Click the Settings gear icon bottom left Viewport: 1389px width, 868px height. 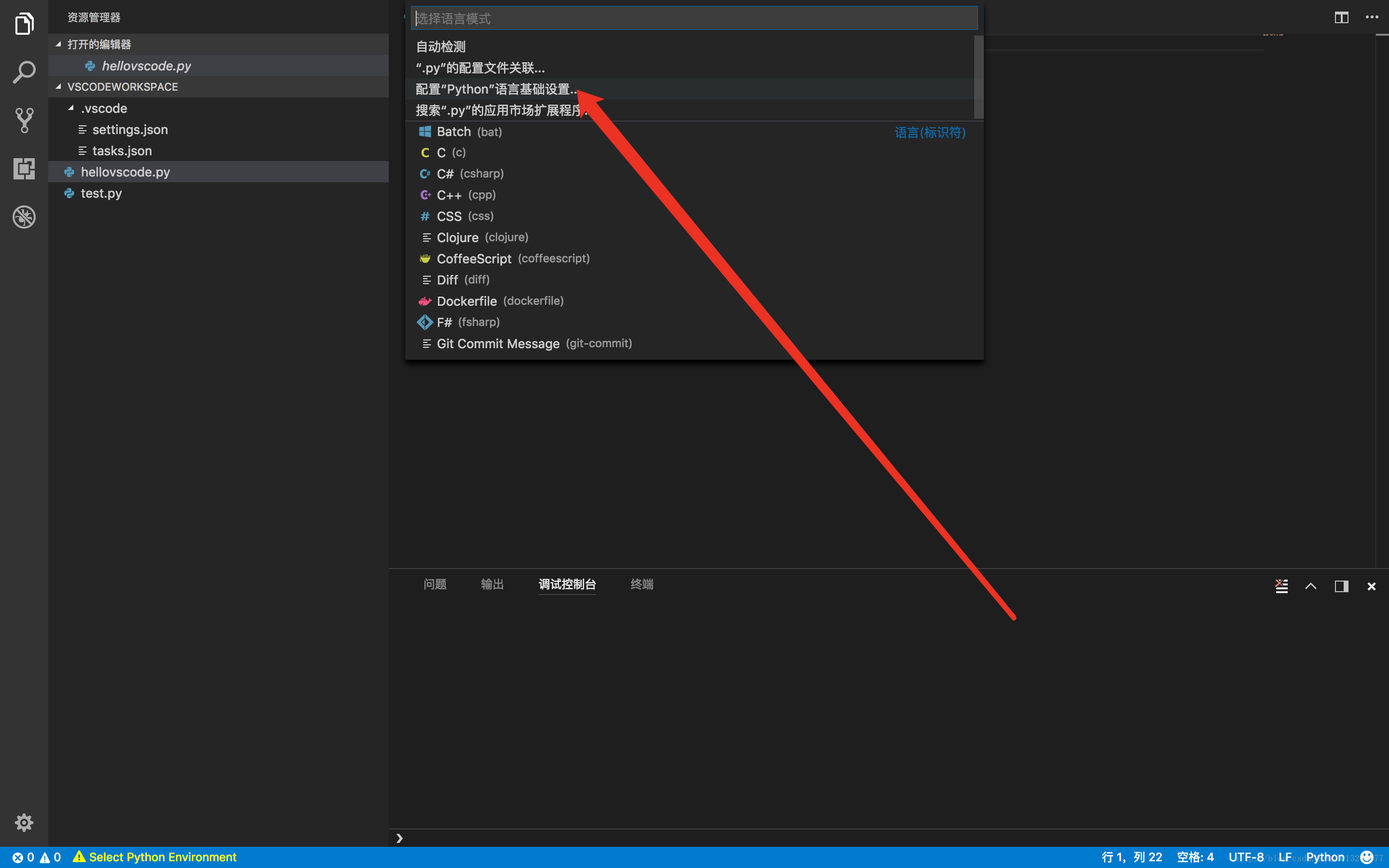pyautogui.click(x=23, y=823)
